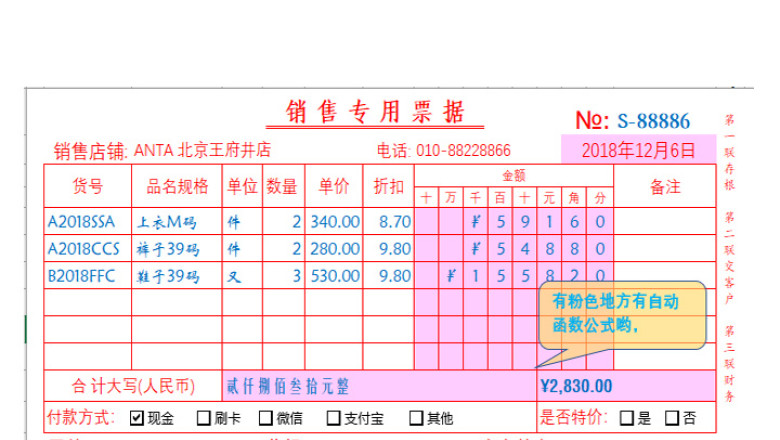Click the 数量 column header
780x440 pixels.
pos(284,186)
